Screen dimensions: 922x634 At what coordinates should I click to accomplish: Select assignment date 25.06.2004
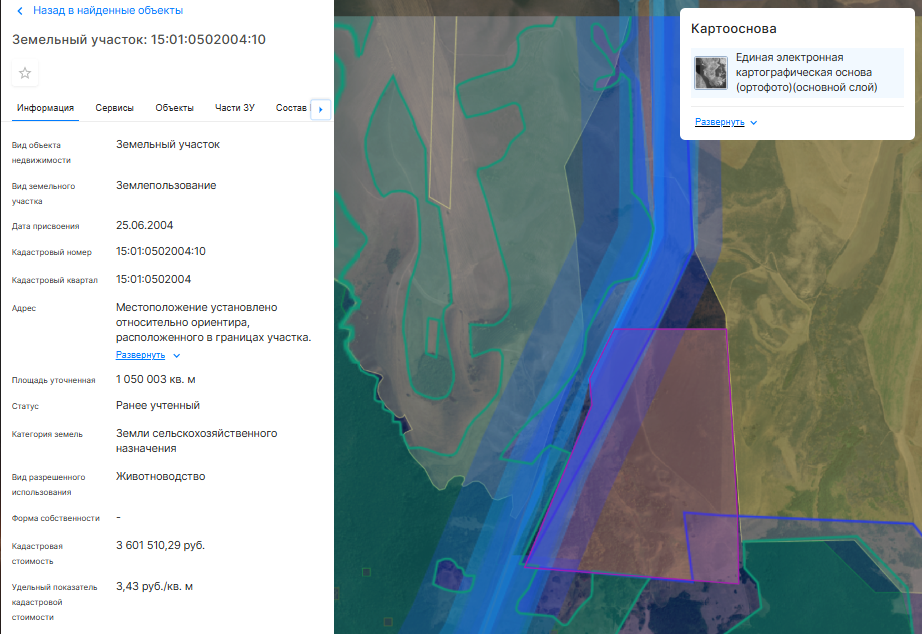tap(145, 225)
